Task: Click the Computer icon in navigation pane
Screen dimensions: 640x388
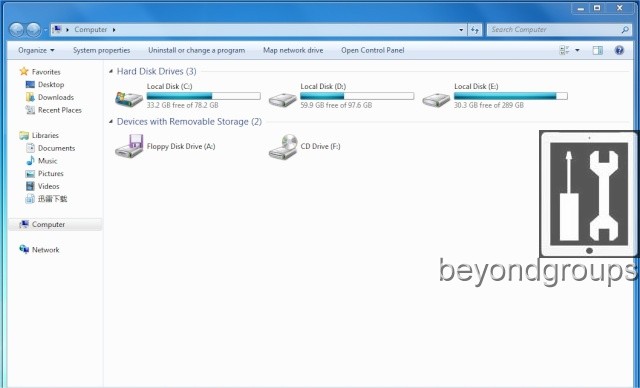Action: click(x=24, y=224)
